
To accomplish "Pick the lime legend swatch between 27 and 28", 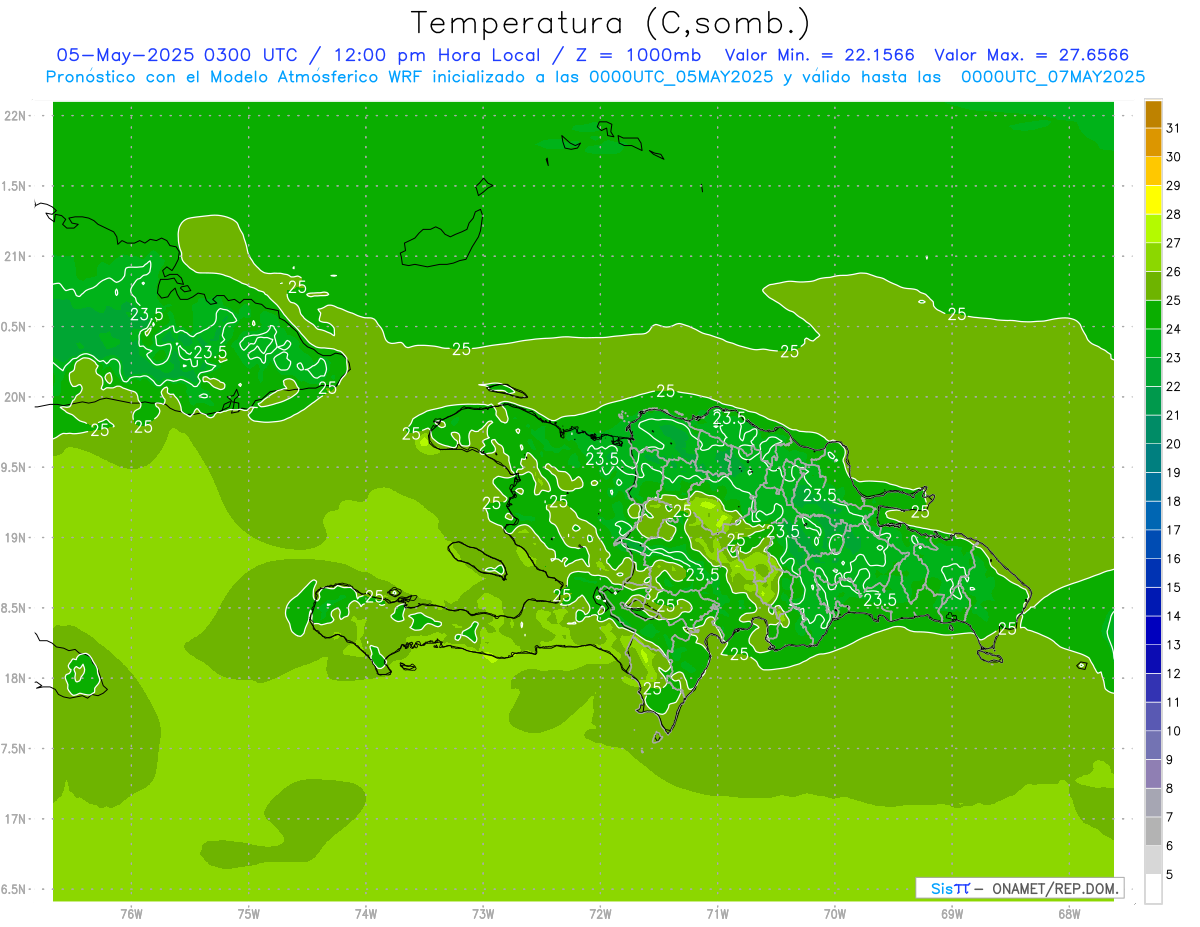I will (x=1153, y=229).
